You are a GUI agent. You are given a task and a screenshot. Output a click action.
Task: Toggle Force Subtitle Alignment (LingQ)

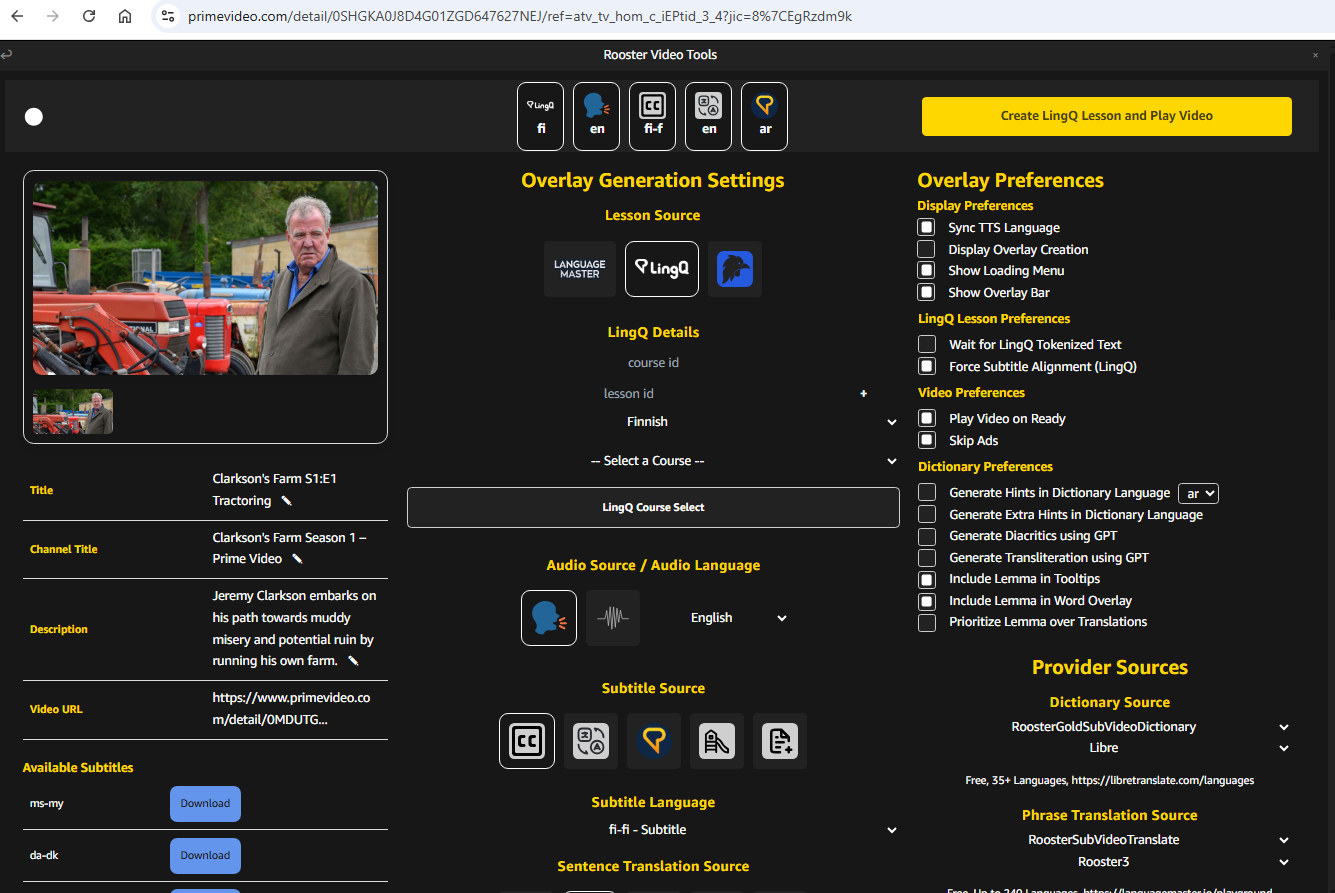(x=927, y=366)
